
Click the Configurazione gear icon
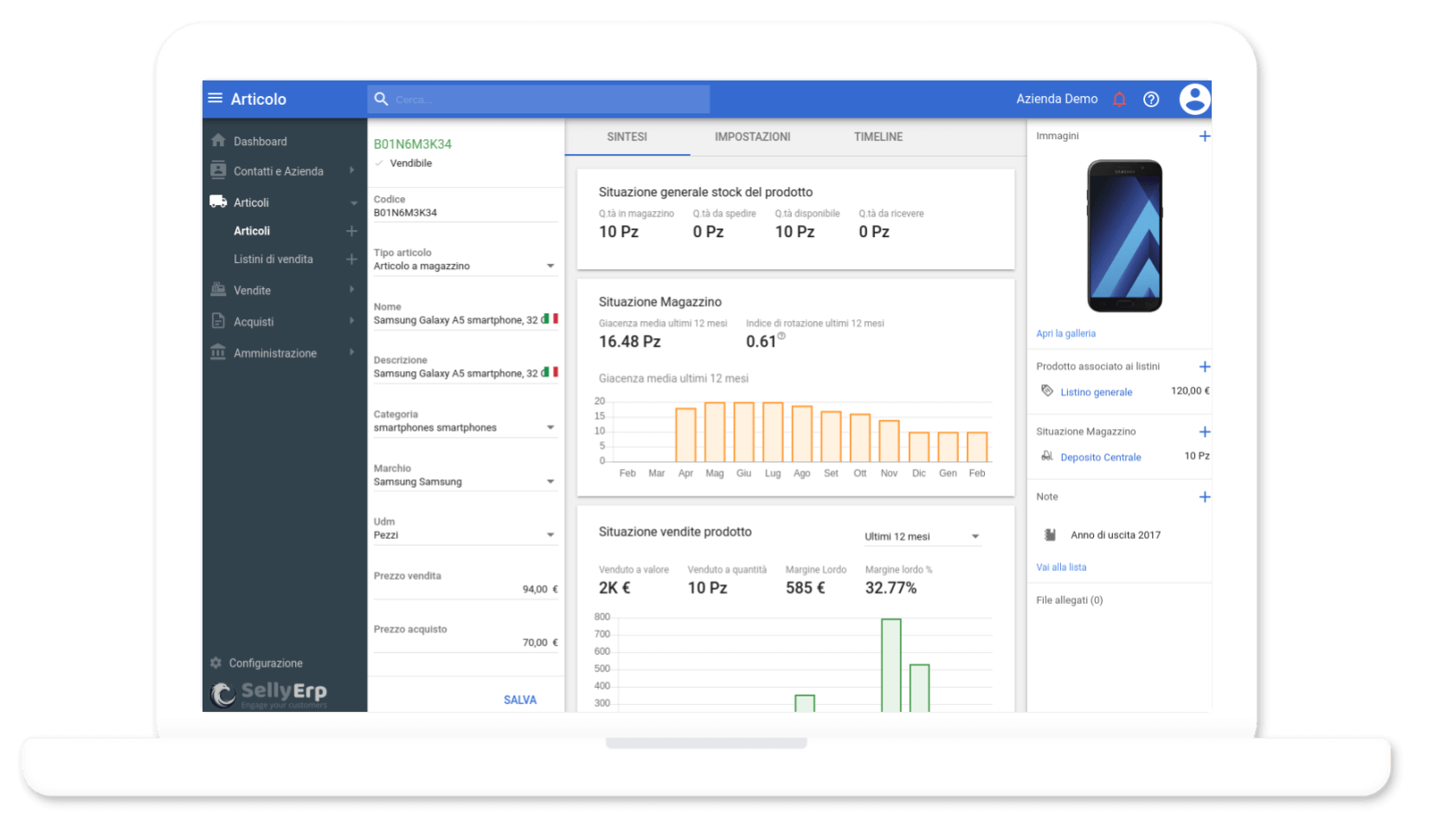[216, 663]
